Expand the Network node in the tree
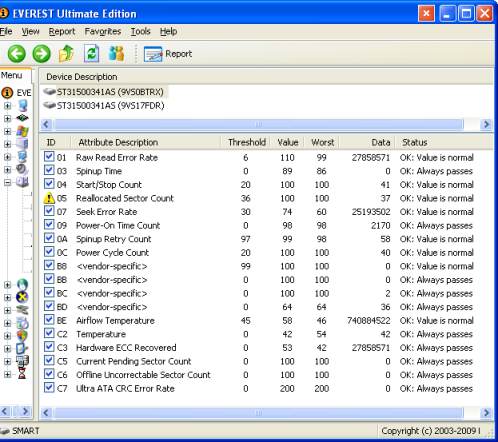The width and height of the screenshot is (498, 442). [x=7, y=285]
